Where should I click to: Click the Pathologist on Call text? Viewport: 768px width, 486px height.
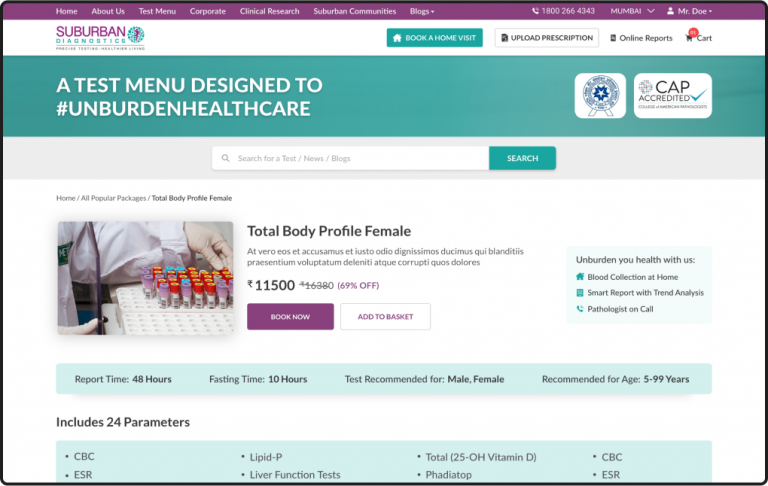pos(620,309)
